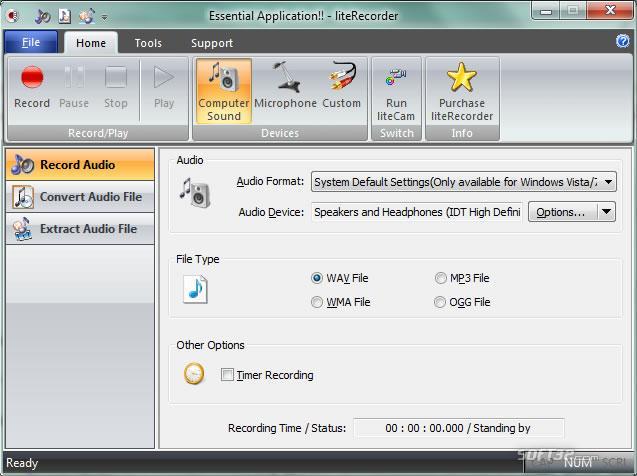Switch to the Home tab
637x476 pixels.
(x=91, y=43)
